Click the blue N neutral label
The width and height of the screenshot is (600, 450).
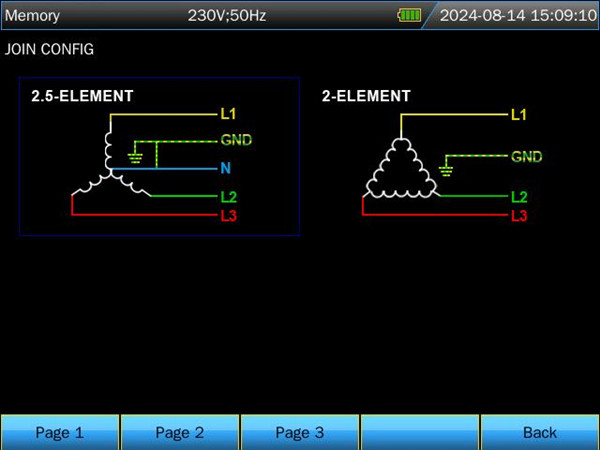(225, 168)
